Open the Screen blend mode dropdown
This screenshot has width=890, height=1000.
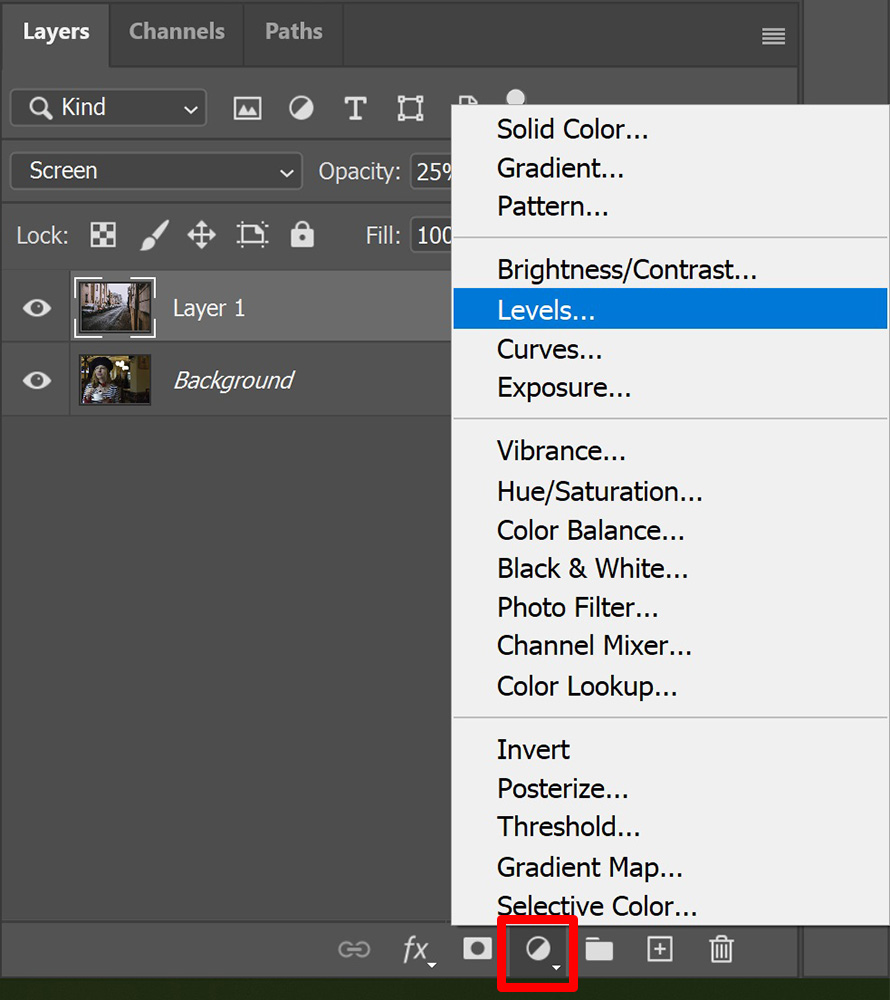click(156, 171)
